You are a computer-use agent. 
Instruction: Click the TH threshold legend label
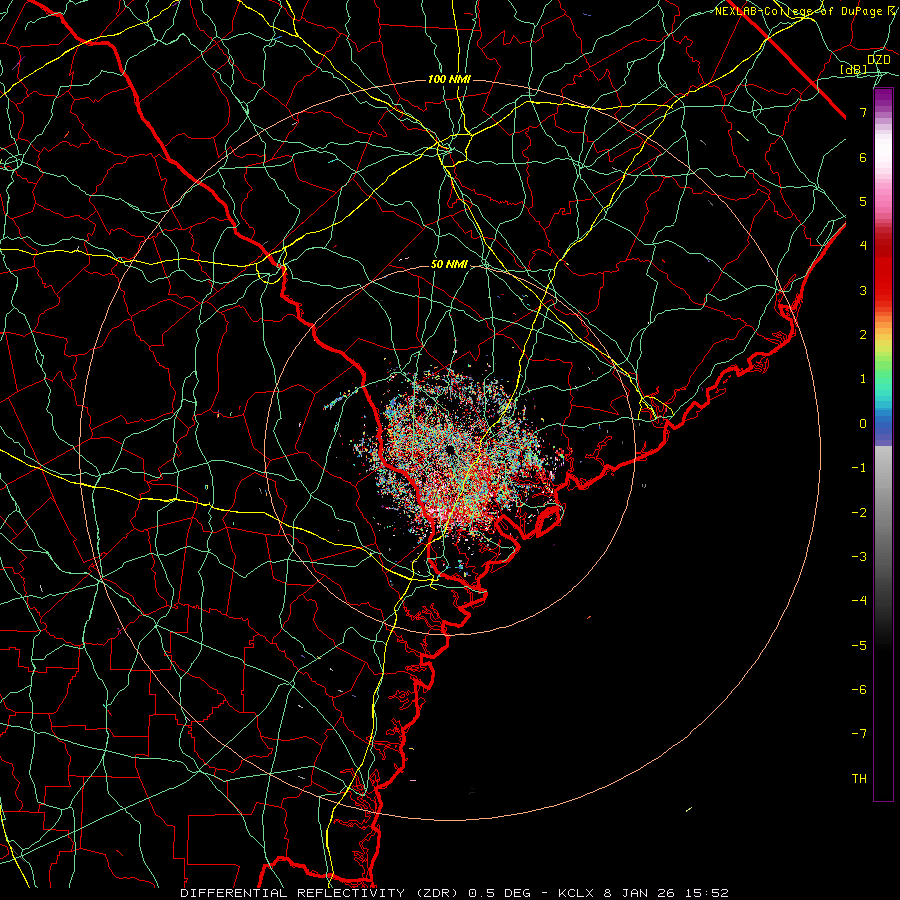pyautogui.click(x=859, y=779)
